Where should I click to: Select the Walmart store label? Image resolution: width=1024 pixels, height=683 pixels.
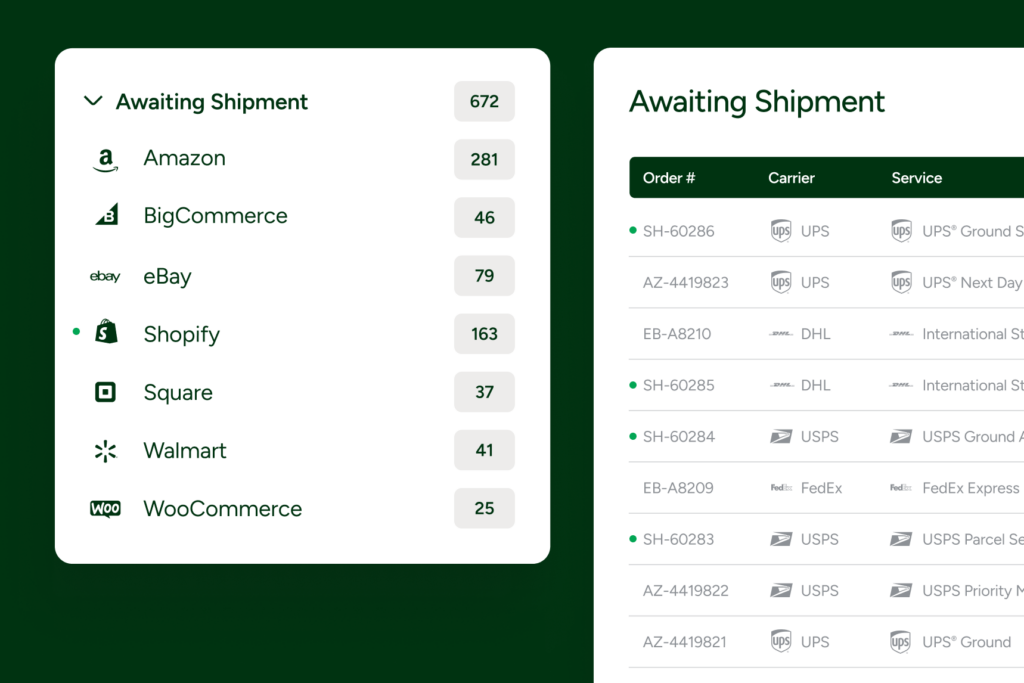point(185,450)
